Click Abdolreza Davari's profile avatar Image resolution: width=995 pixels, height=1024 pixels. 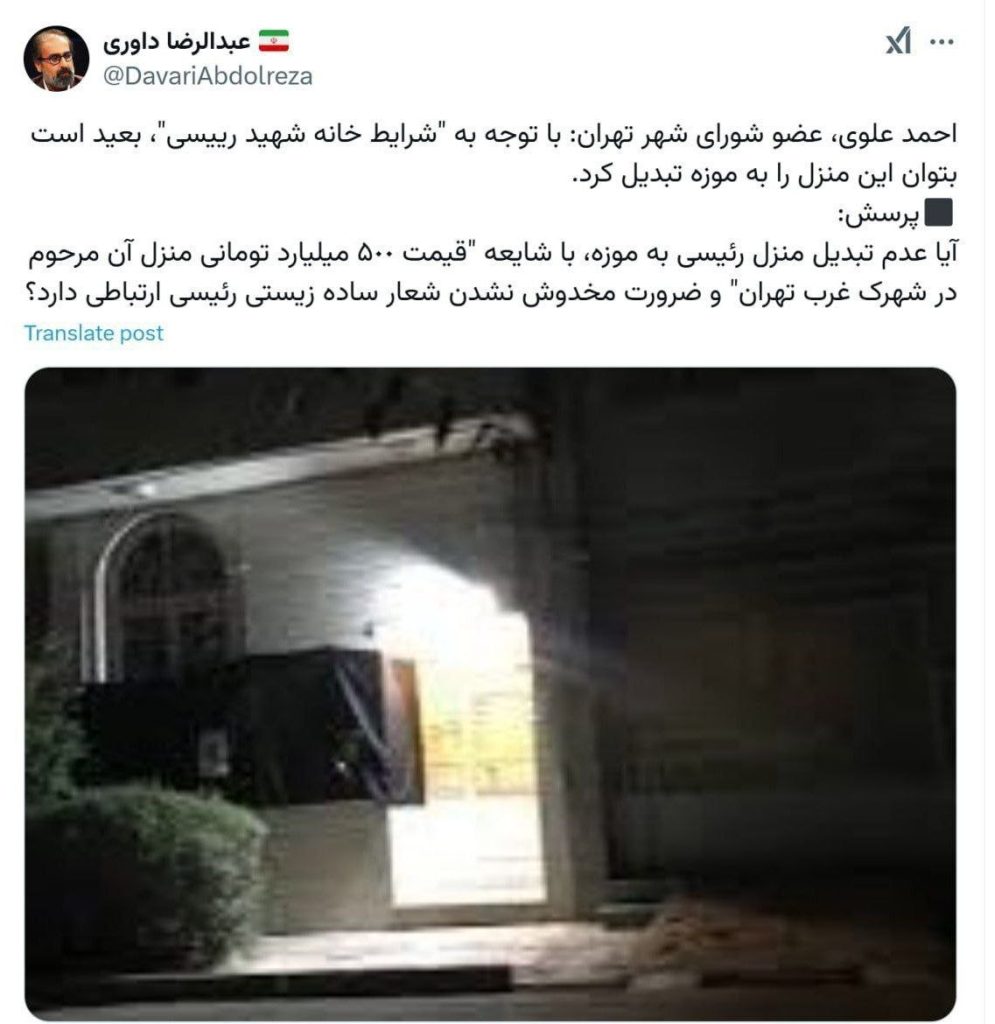56,58
